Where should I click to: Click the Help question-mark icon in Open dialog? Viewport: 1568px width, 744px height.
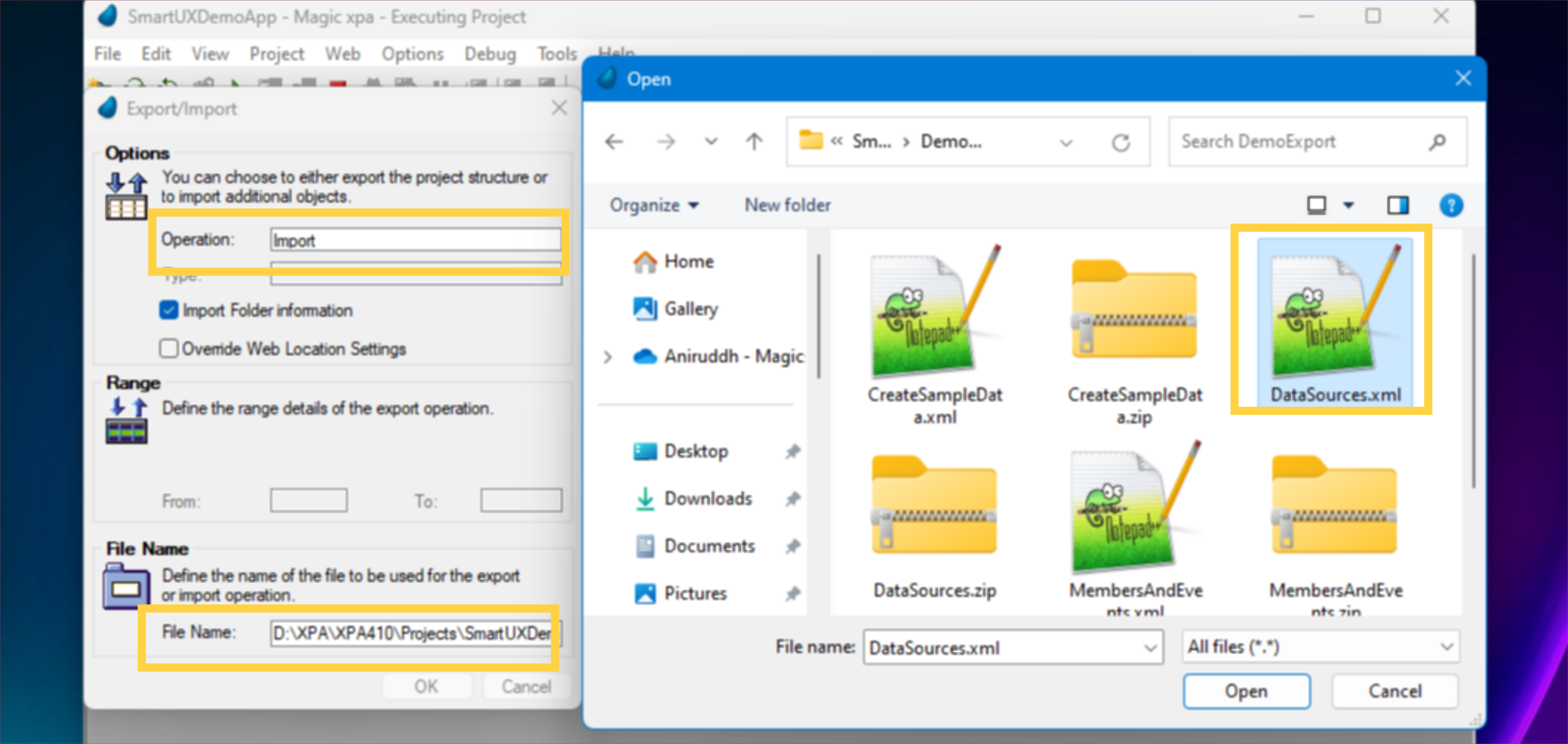point(1451,205)
